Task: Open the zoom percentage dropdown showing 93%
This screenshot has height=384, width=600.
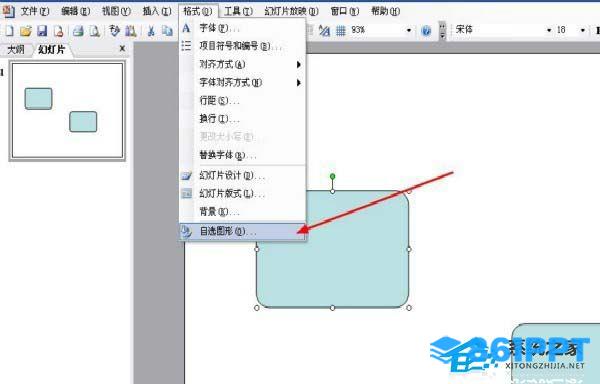Action: (409, 30)
